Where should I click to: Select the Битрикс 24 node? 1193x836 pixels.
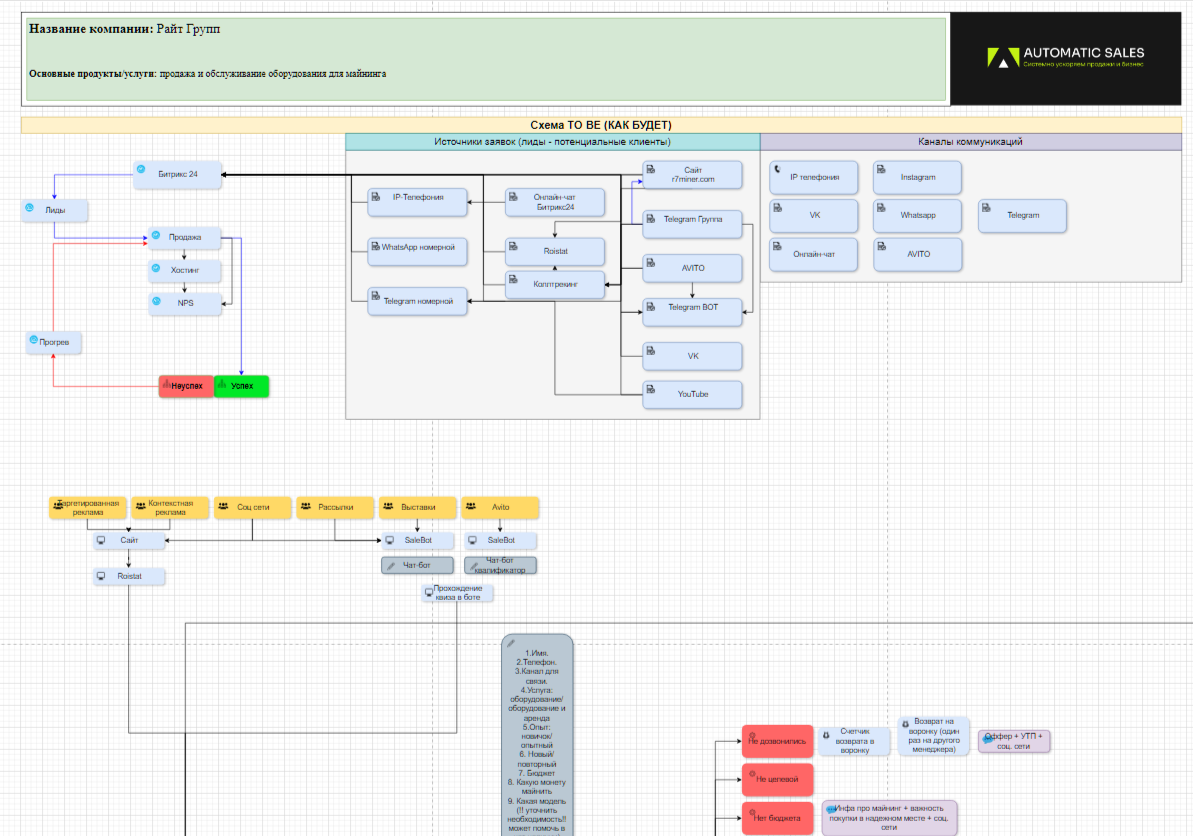tap(177, 174)
